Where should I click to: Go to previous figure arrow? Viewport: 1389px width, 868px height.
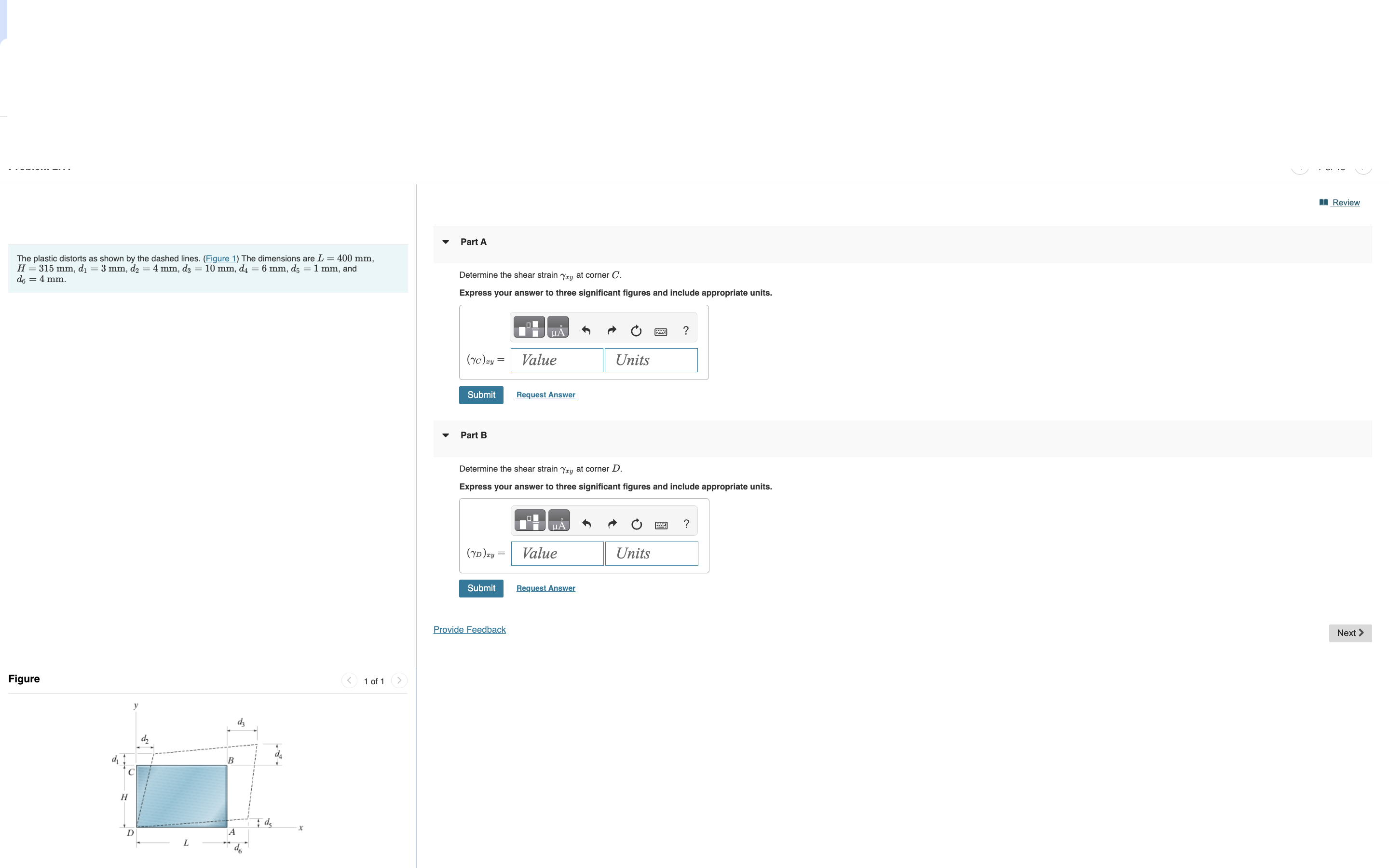coord(349,681)
